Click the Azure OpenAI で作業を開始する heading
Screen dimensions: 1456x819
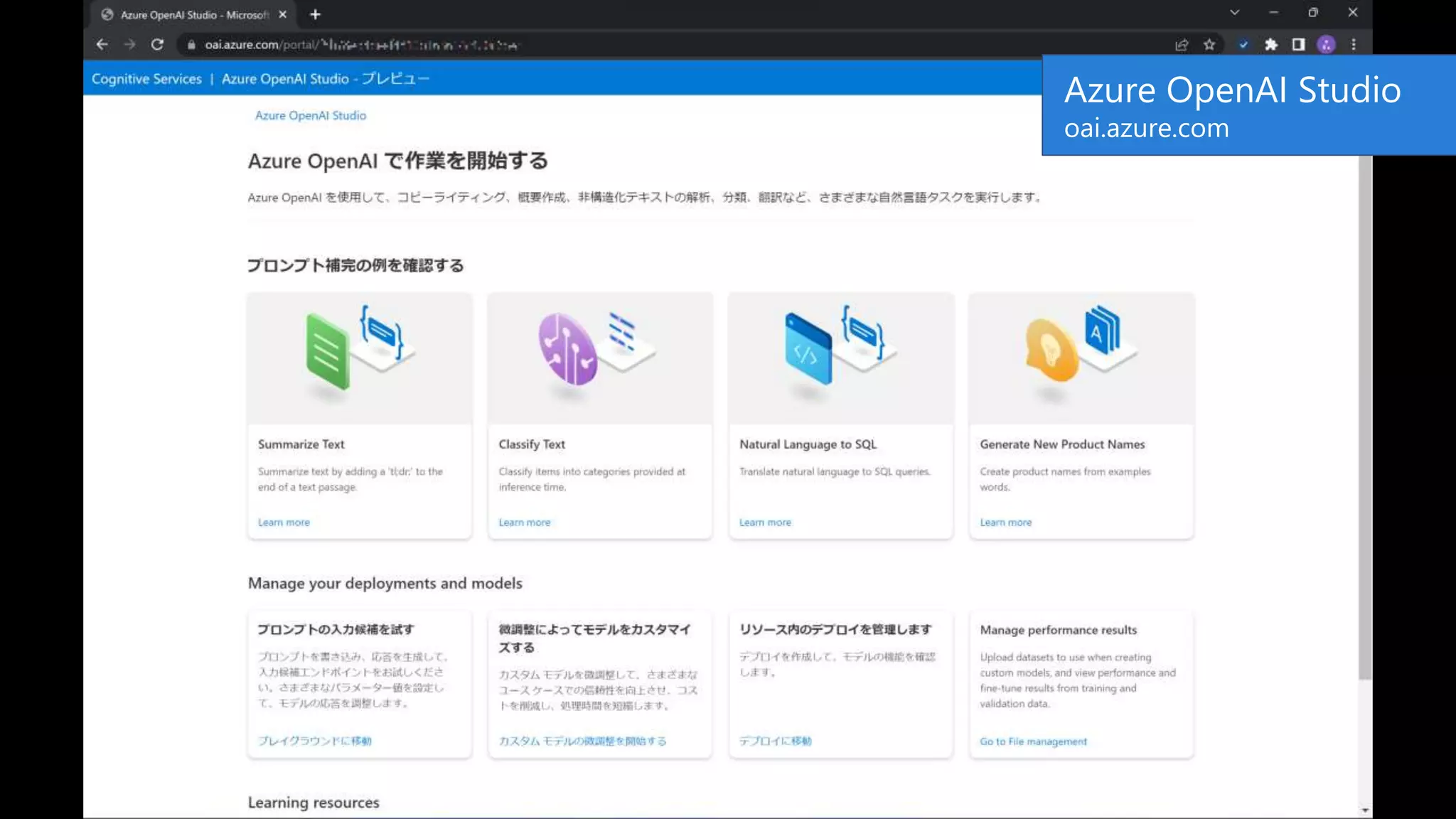pos(398,161)
